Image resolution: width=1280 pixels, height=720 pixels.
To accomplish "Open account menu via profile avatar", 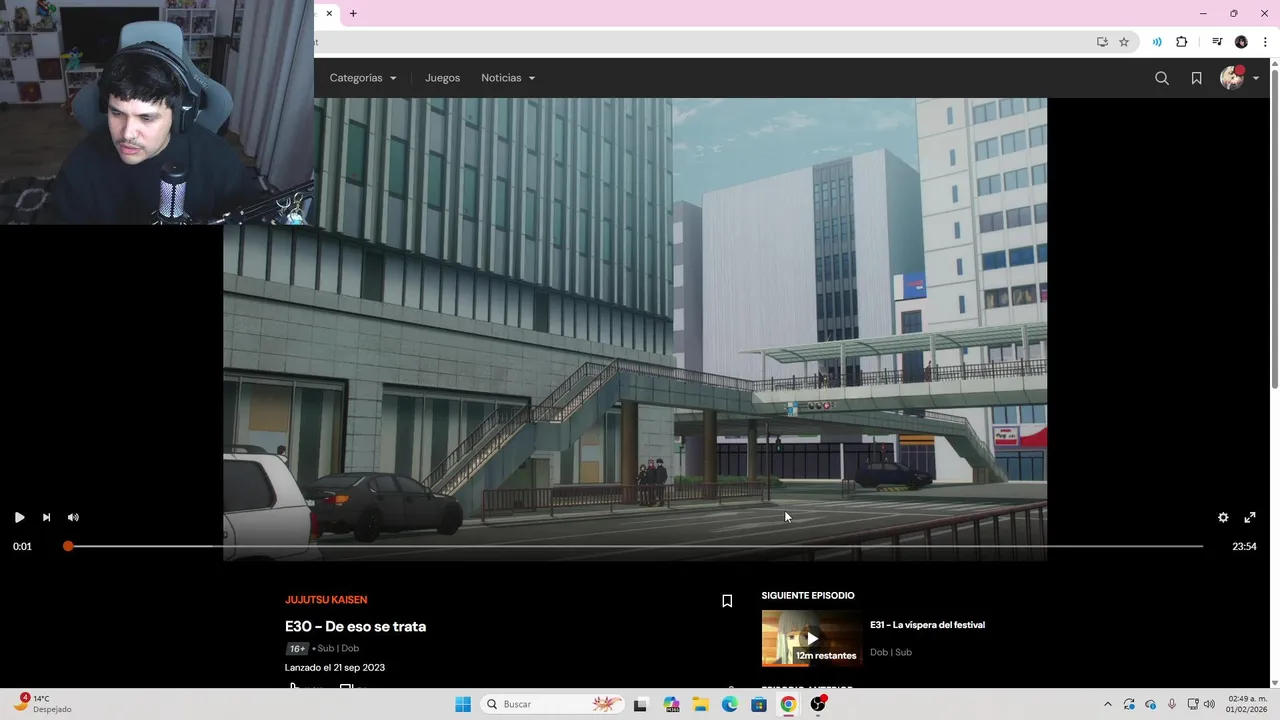I will (x=1239, y=78).
